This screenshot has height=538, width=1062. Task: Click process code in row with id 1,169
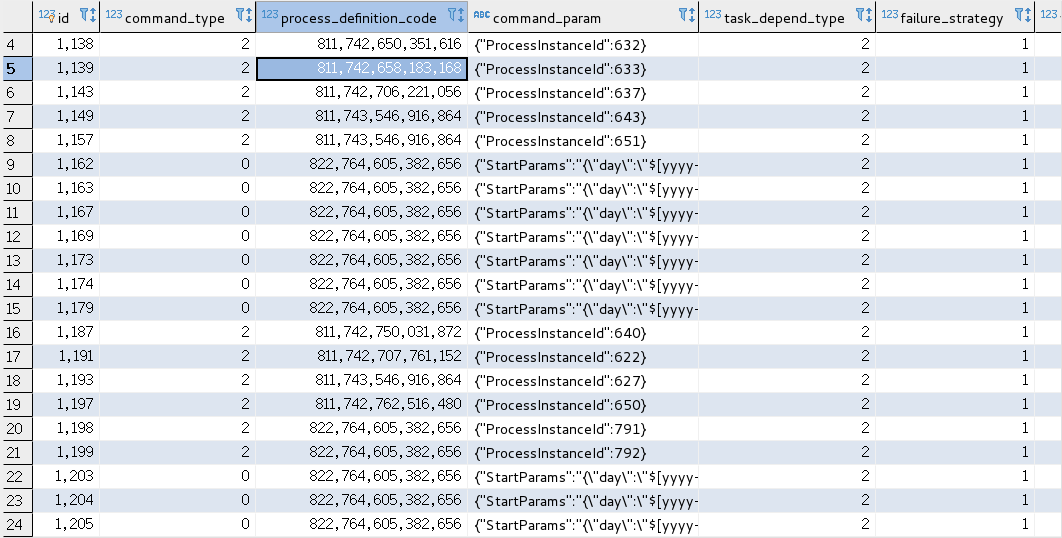click(362, 236)
